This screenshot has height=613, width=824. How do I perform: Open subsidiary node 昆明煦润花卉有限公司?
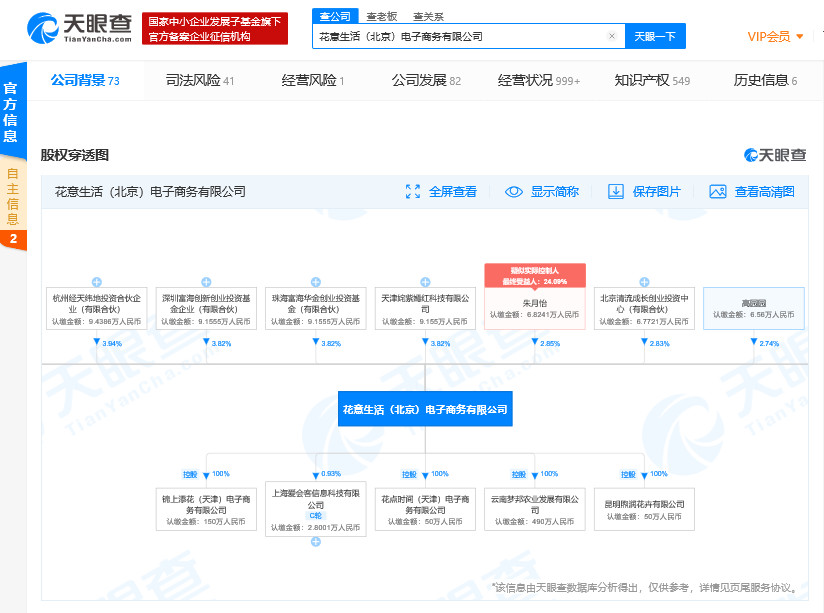pos(644,509)
